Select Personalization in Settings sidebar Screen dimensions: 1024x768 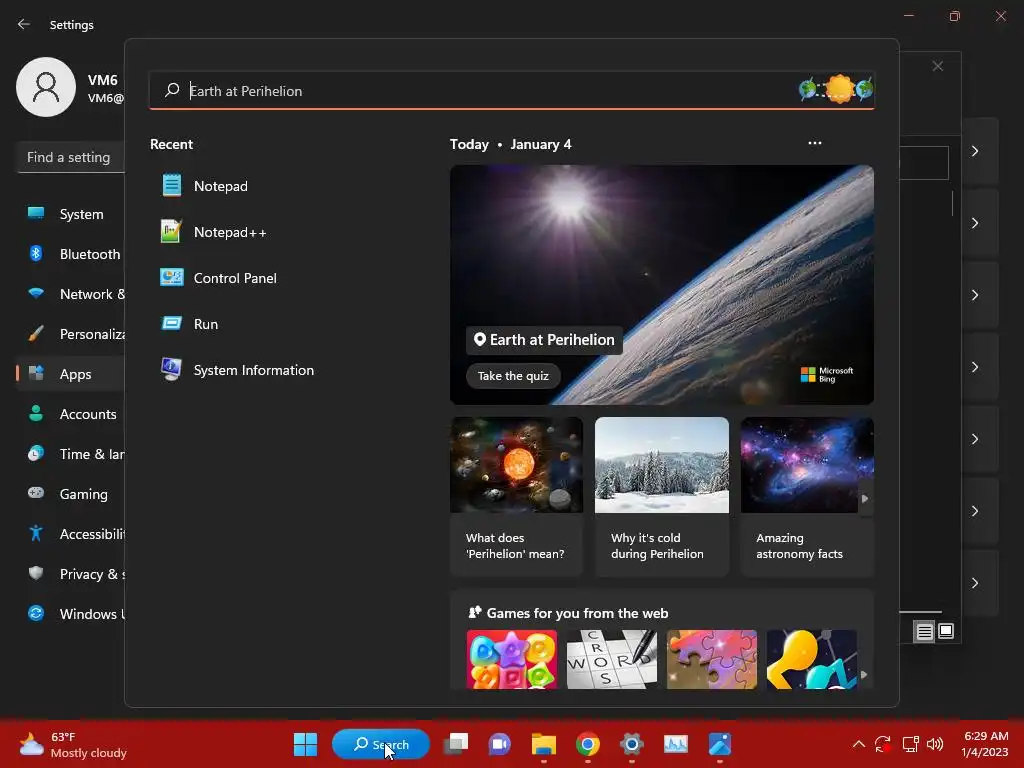[71, 334]
